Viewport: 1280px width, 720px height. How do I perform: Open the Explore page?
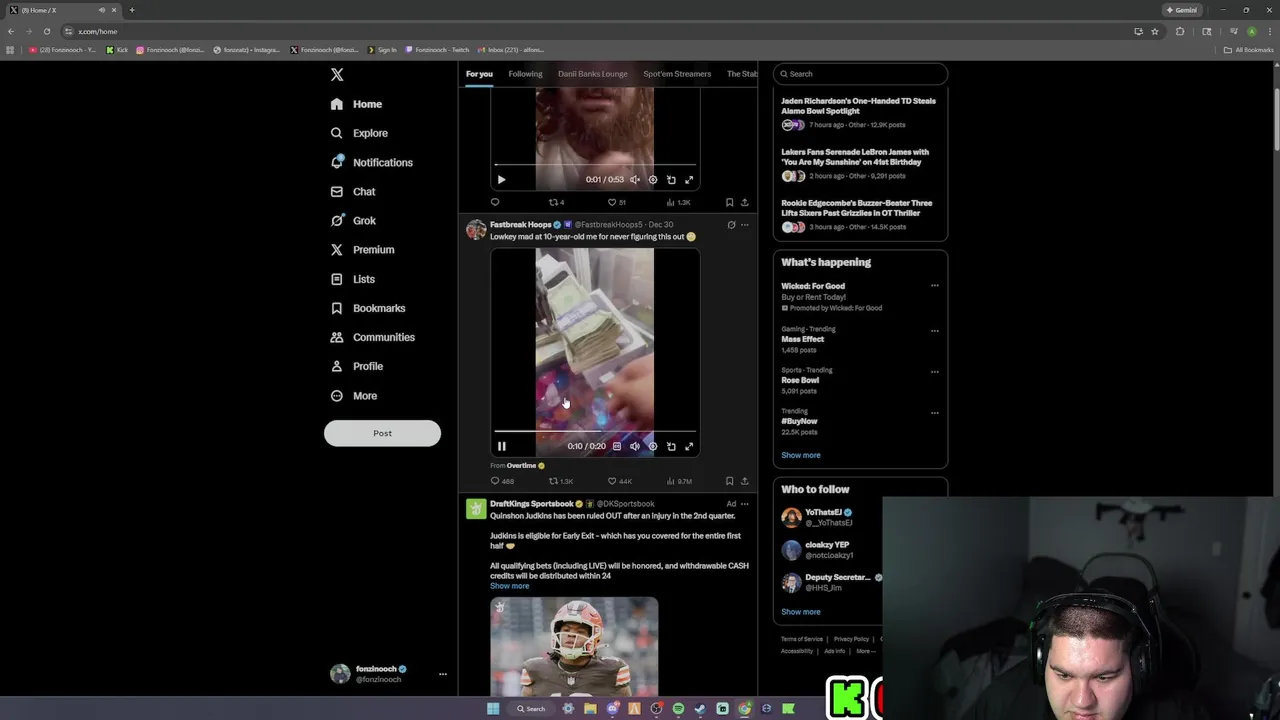click(x=359, y=133)
